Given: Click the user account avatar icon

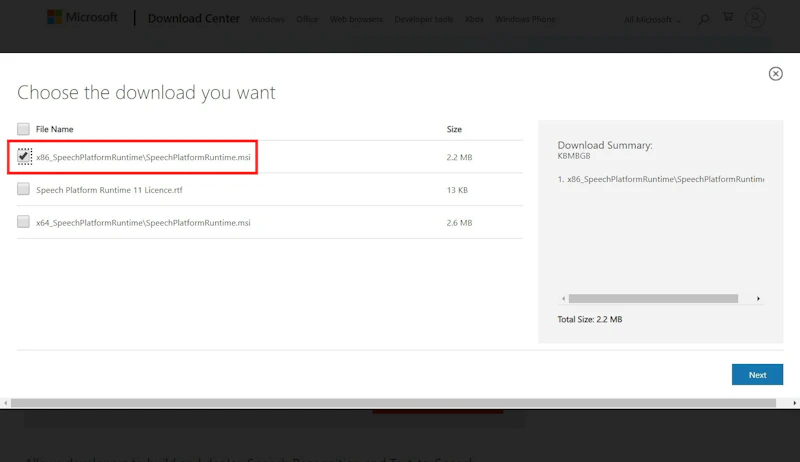Looking at the screenshot, I should coord(755,18).
